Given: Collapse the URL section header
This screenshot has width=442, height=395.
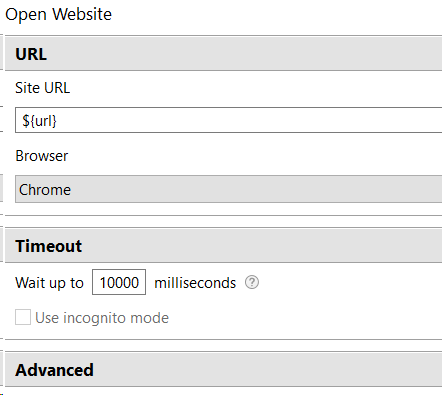Looking at the screenshot, I should pyautogui.click(x=223, y=53).
